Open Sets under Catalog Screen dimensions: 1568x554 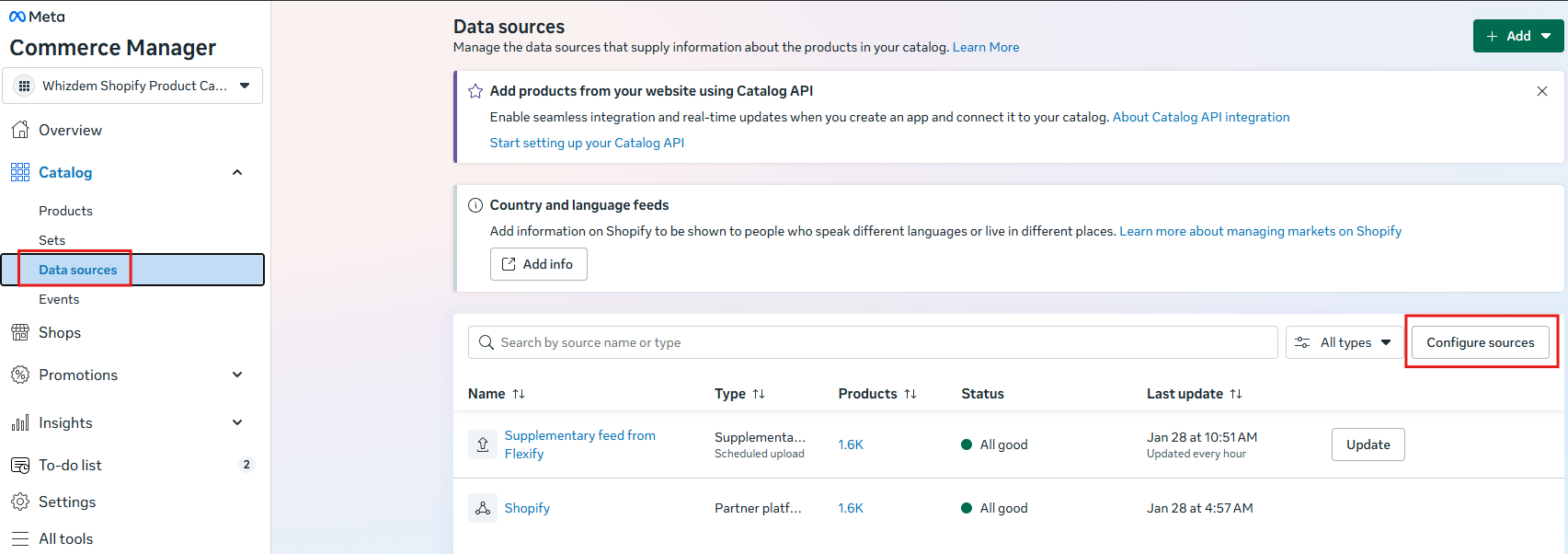(x=52, y=240)
